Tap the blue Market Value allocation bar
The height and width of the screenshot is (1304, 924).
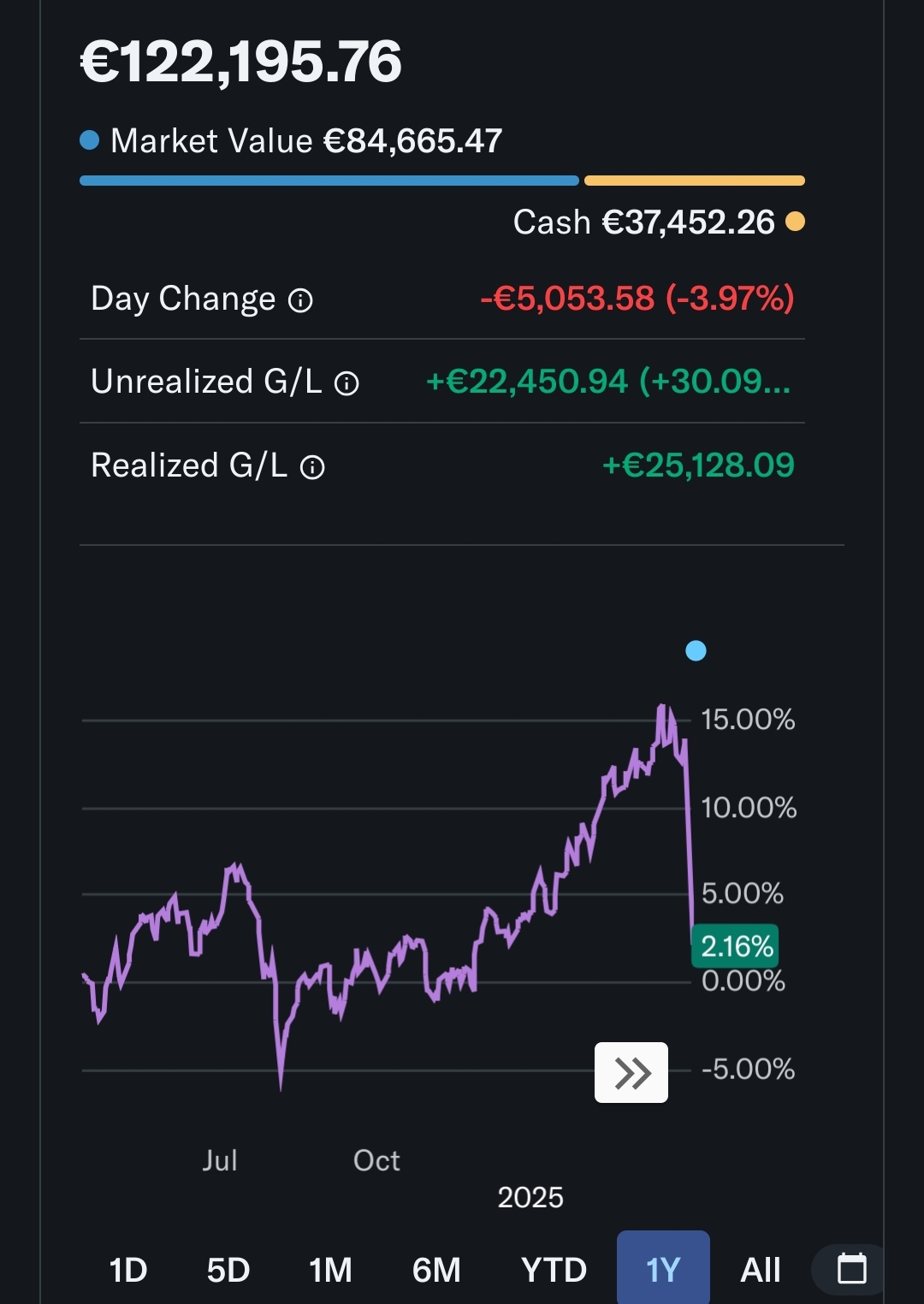coord(329,181)
